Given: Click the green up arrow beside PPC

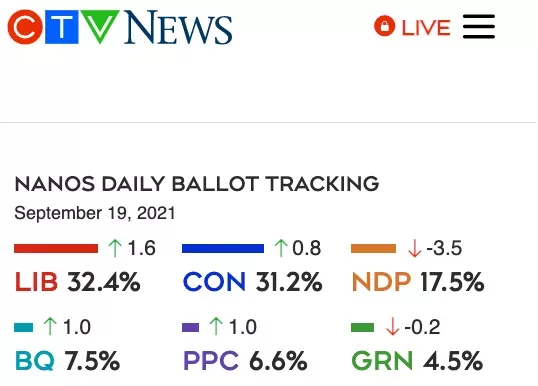Looking at the screenshot, I should pos(216,326).
